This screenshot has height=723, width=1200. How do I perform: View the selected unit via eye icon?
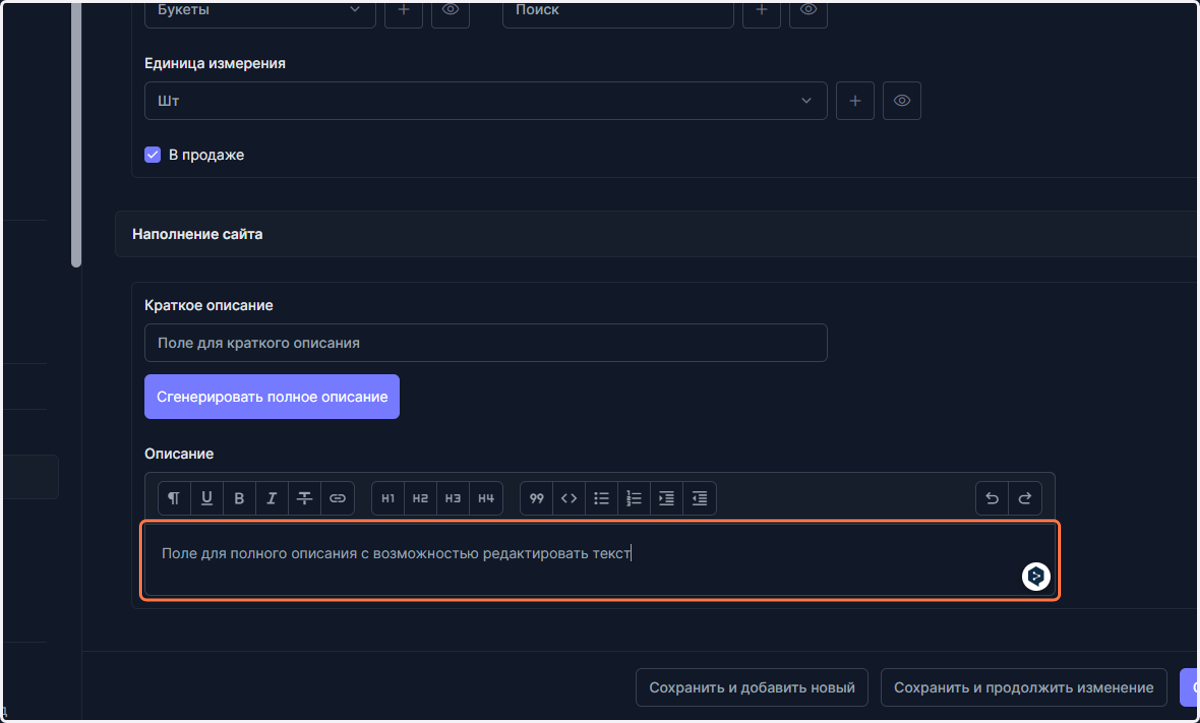click(x=902, y=101)
